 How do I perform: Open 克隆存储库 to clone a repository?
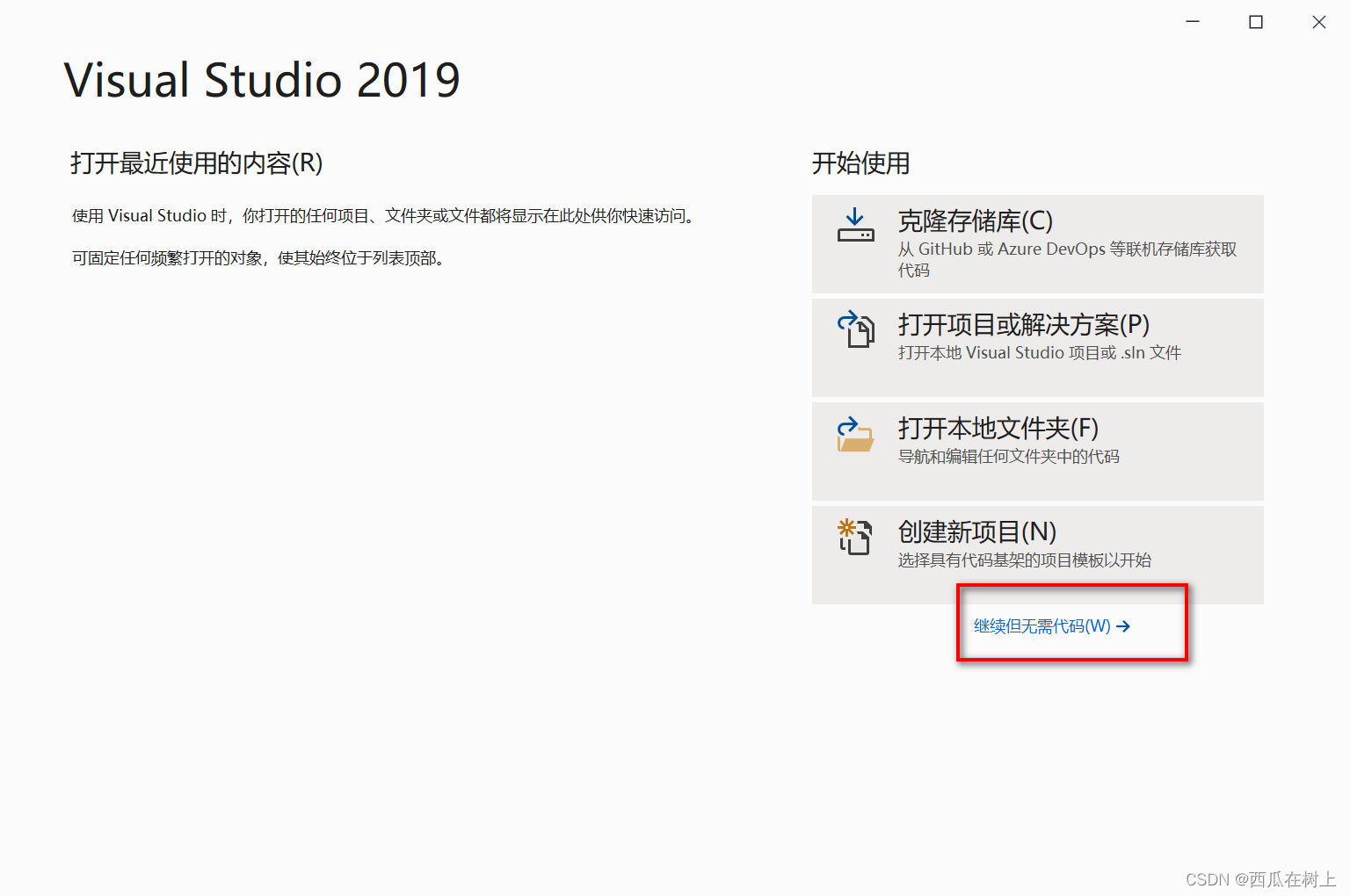pos(1037,243)
